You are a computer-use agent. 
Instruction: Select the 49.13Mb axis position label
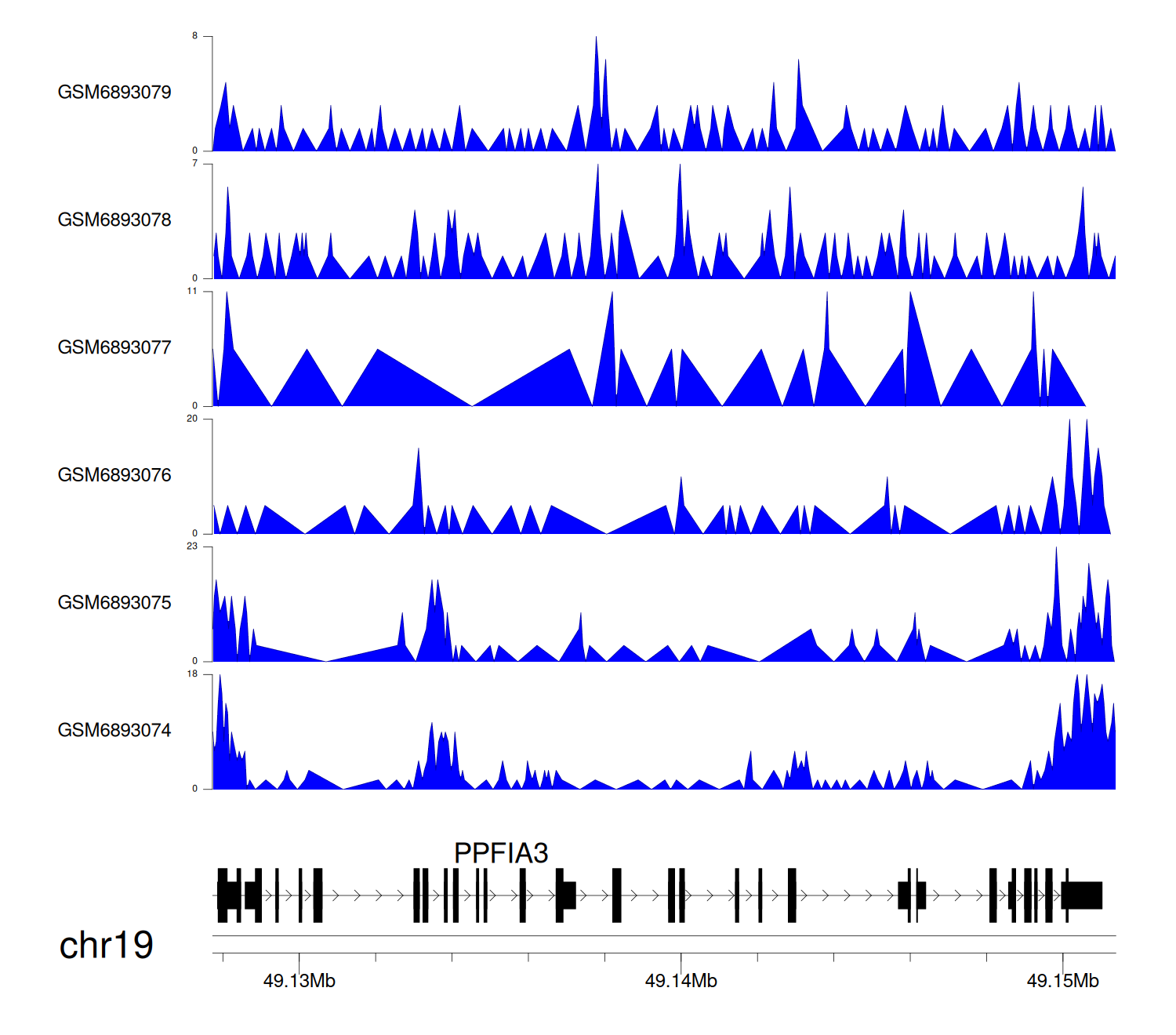pyautogui.click(x=299, y=981)
